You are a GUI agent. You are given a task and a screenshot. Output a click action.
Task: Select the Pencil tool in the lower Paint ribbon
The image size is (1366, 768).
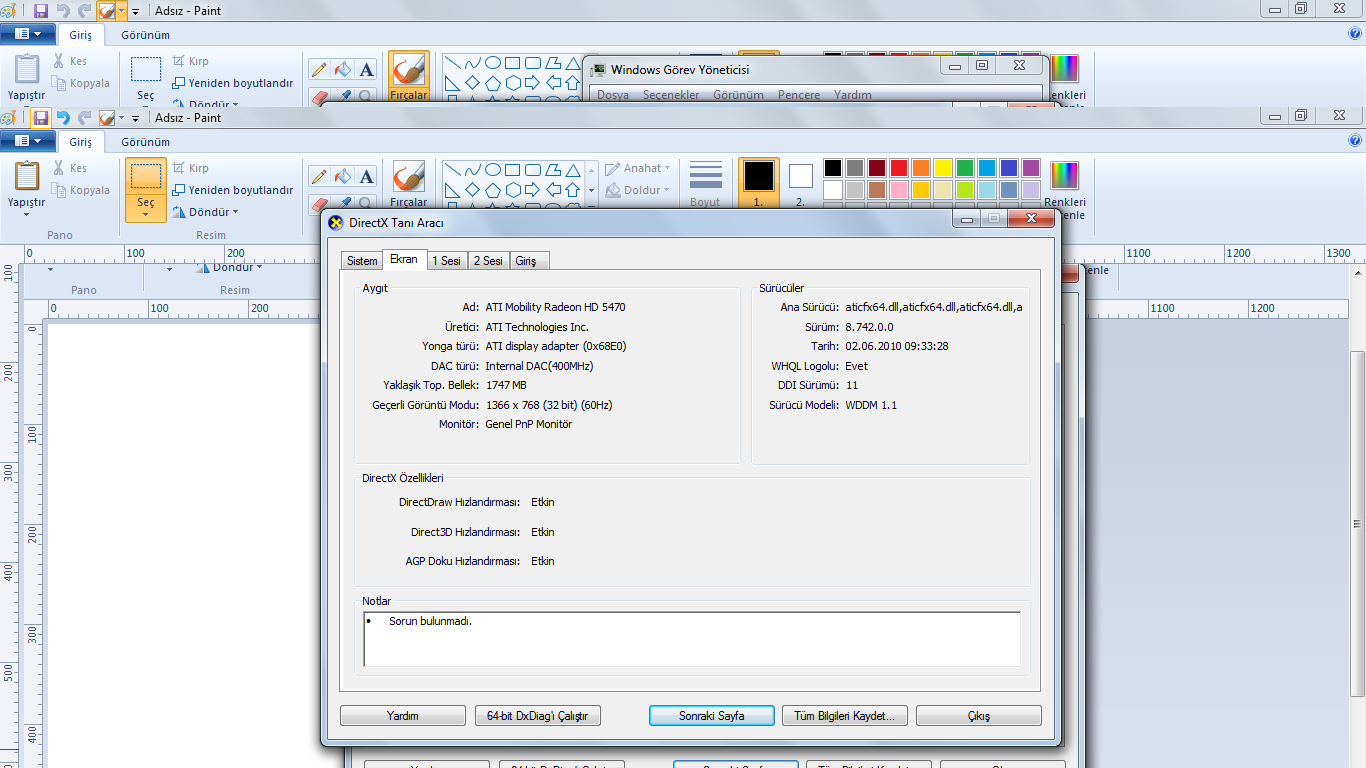coord(319,176)
